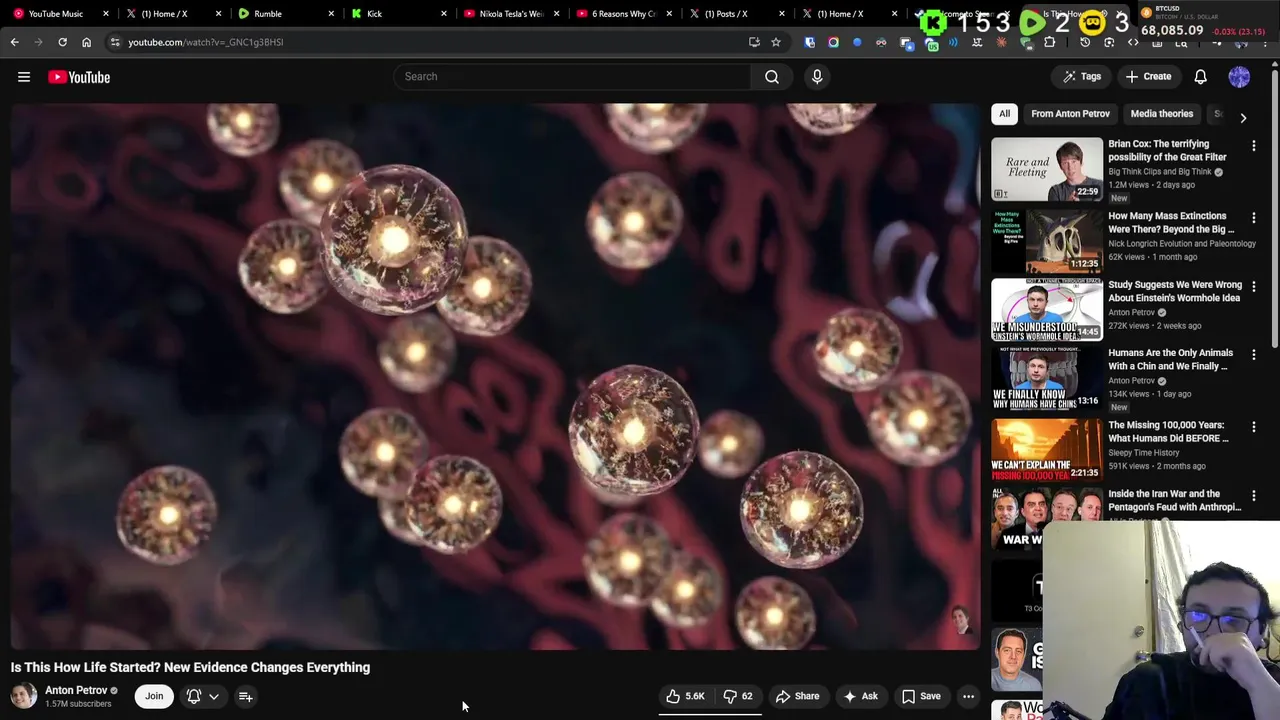Select the From Anton Petrov chip

(x=1070, y=114)
